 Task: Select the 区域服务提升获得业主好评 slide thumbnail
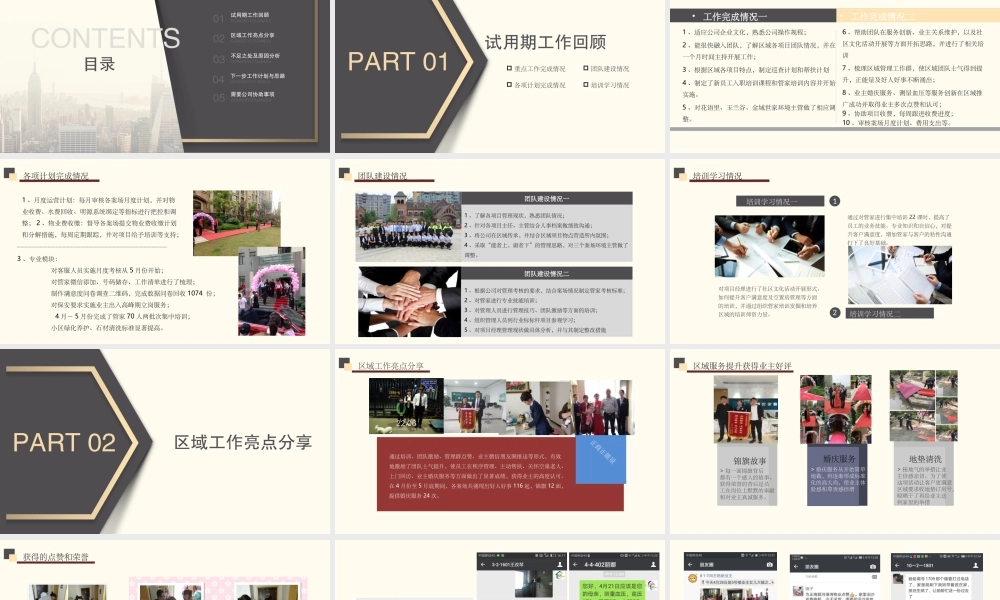pyautogui.click(x=835, y=441)
